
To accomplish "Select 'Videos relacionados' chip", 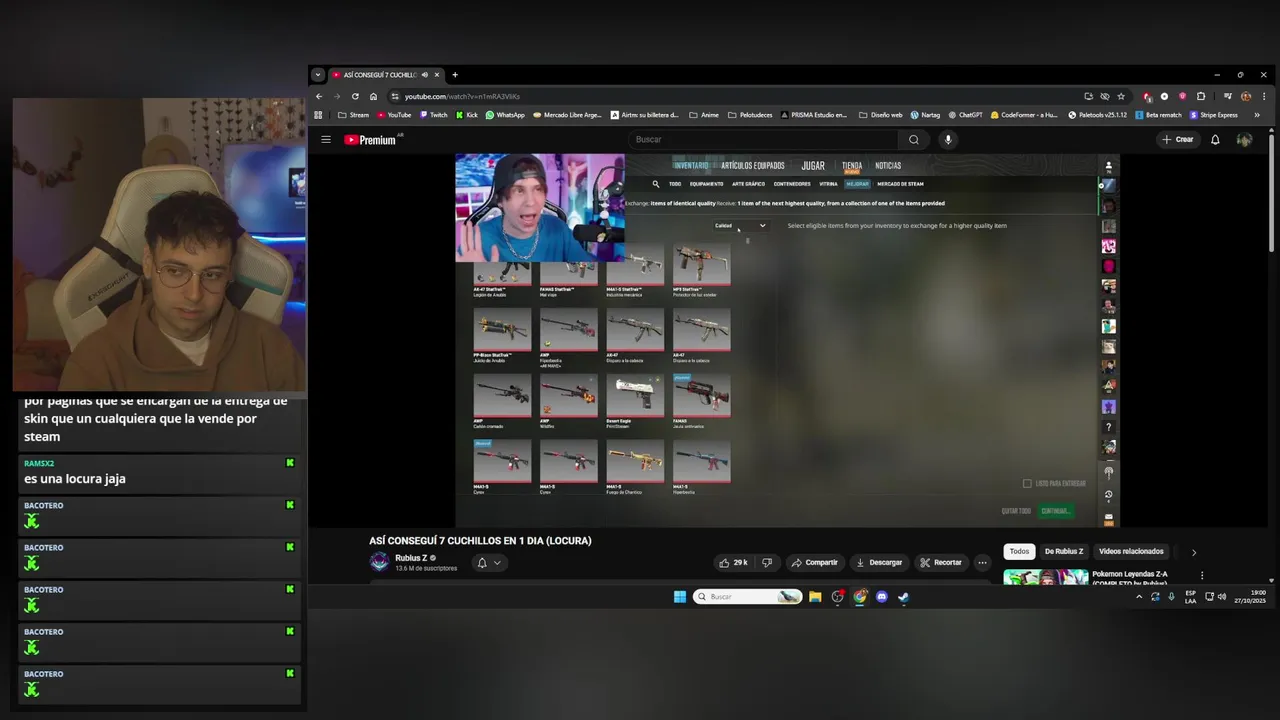I will click(1131, 552).
